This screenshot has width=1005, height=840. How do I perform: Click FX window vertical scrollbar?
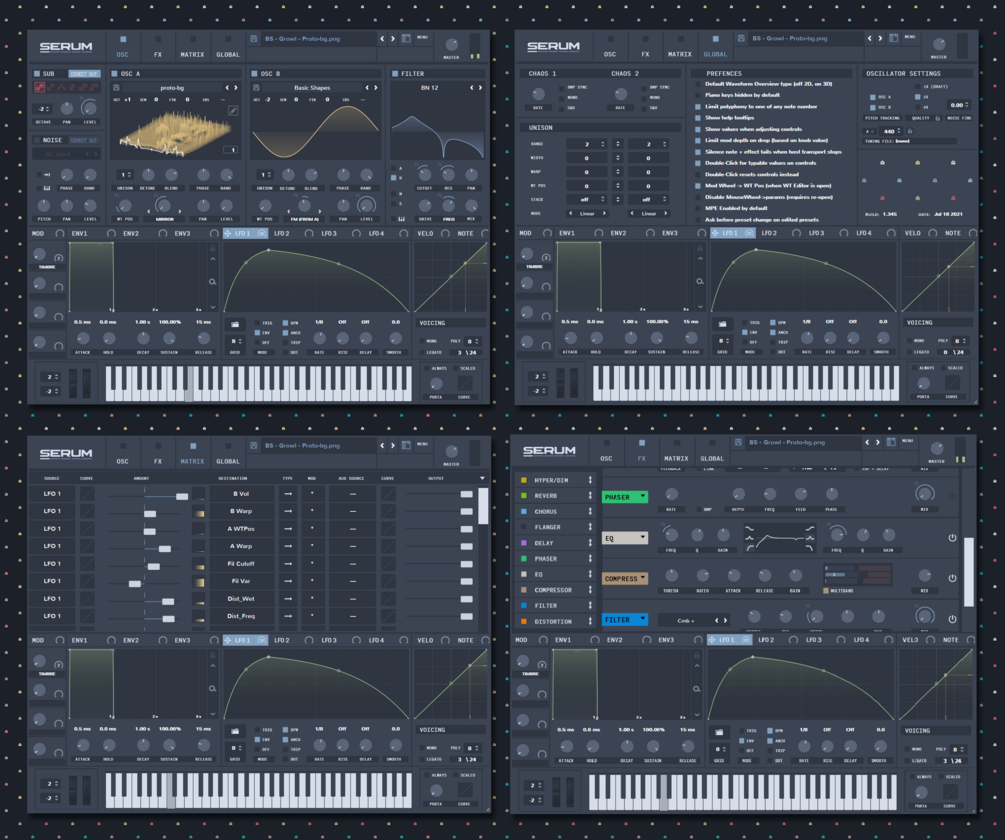coord(968,572)
